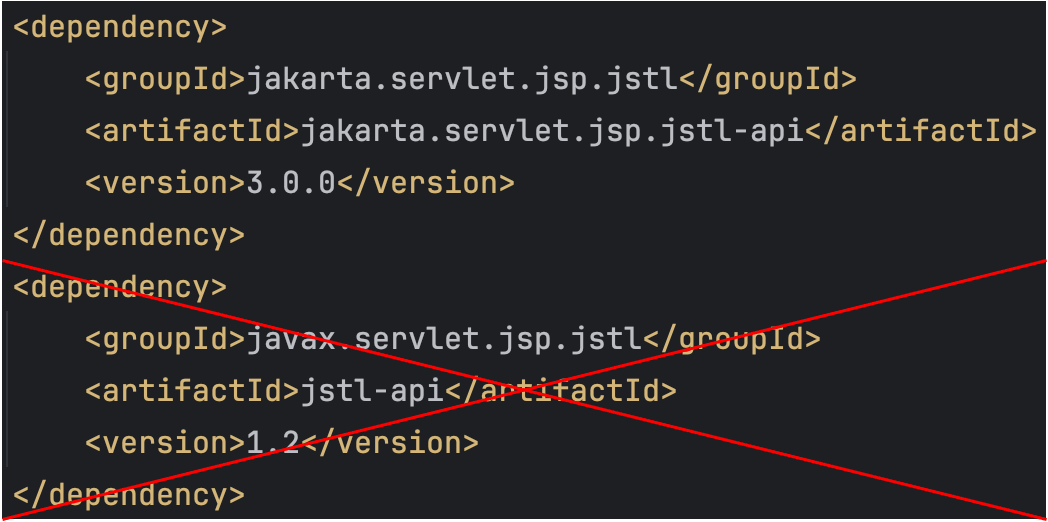This screenshot has height=522, width=1048.
Task: Click the closing groupId tag after jakarta.servlet.jsp.jstl
Action: [768, 81]
